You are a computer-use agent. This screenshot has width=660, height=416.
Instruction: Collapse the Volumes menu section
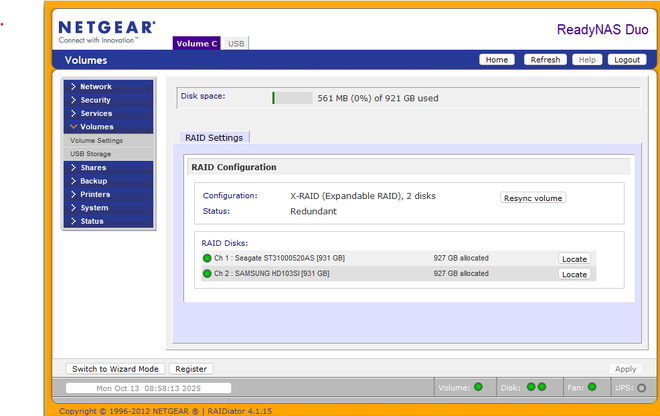click(109, 127)
